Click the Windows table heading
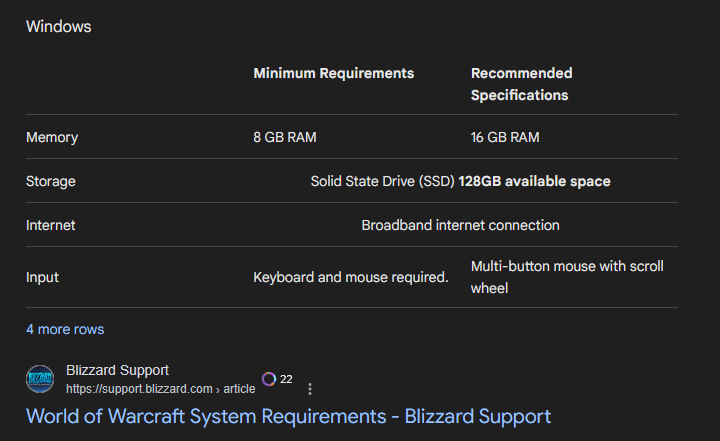Viewport: 720px width, 441px height. [x=58, y=27]
